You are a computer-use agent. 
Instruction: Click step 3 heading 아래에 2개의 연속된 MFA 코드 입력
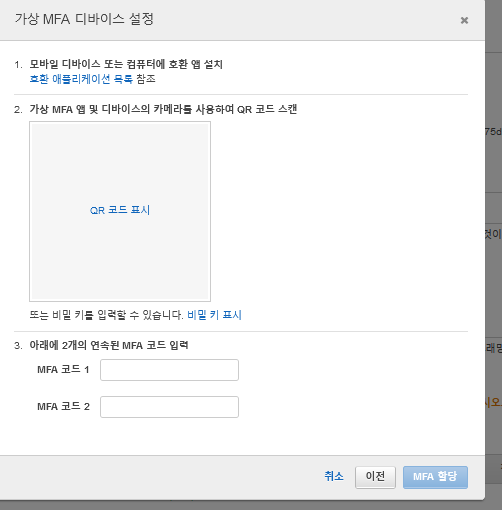(109, 345)
